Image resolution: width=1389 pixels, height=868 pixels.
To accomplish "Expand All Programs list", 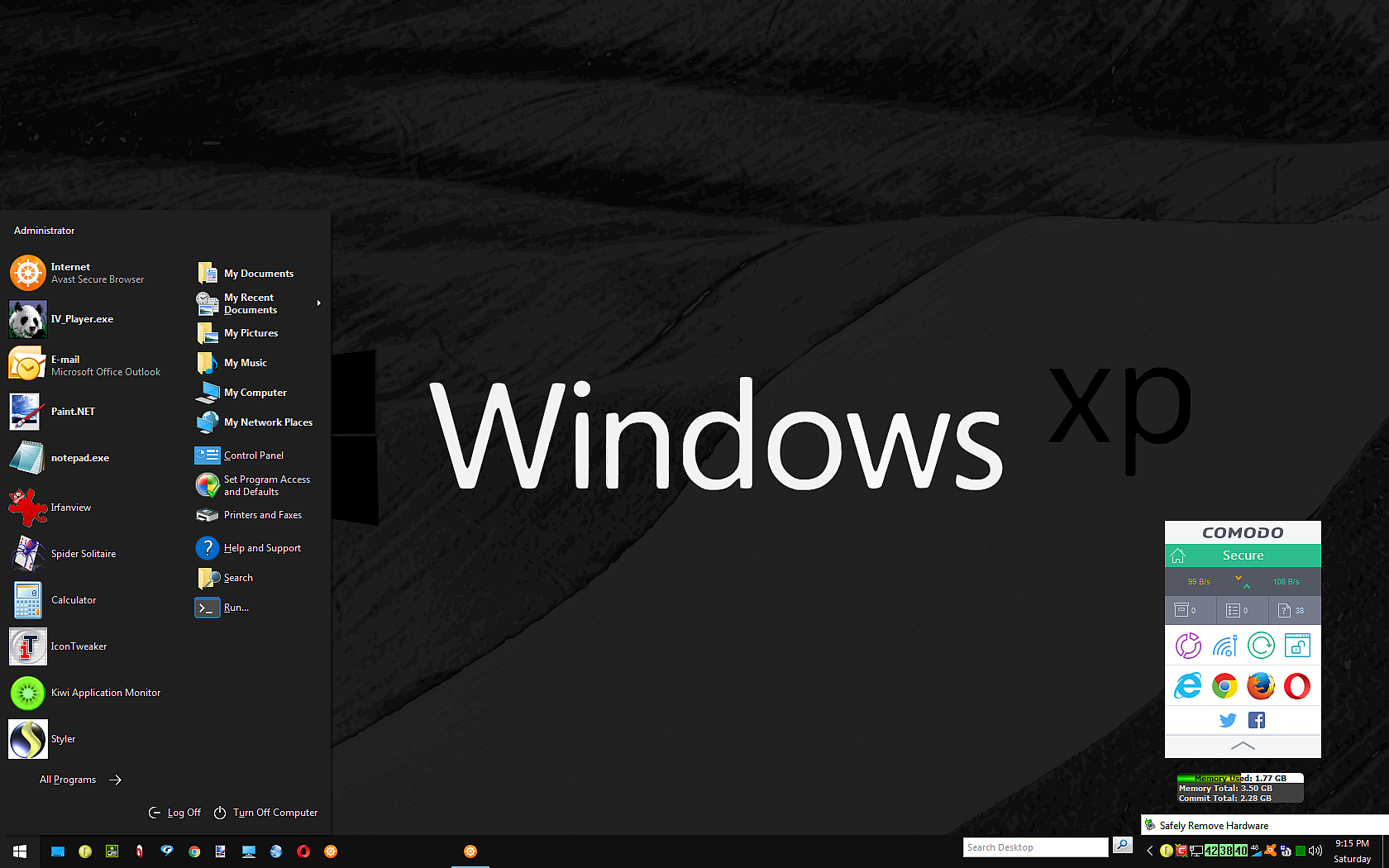I will pyautogui.click(x=80, y=780).
